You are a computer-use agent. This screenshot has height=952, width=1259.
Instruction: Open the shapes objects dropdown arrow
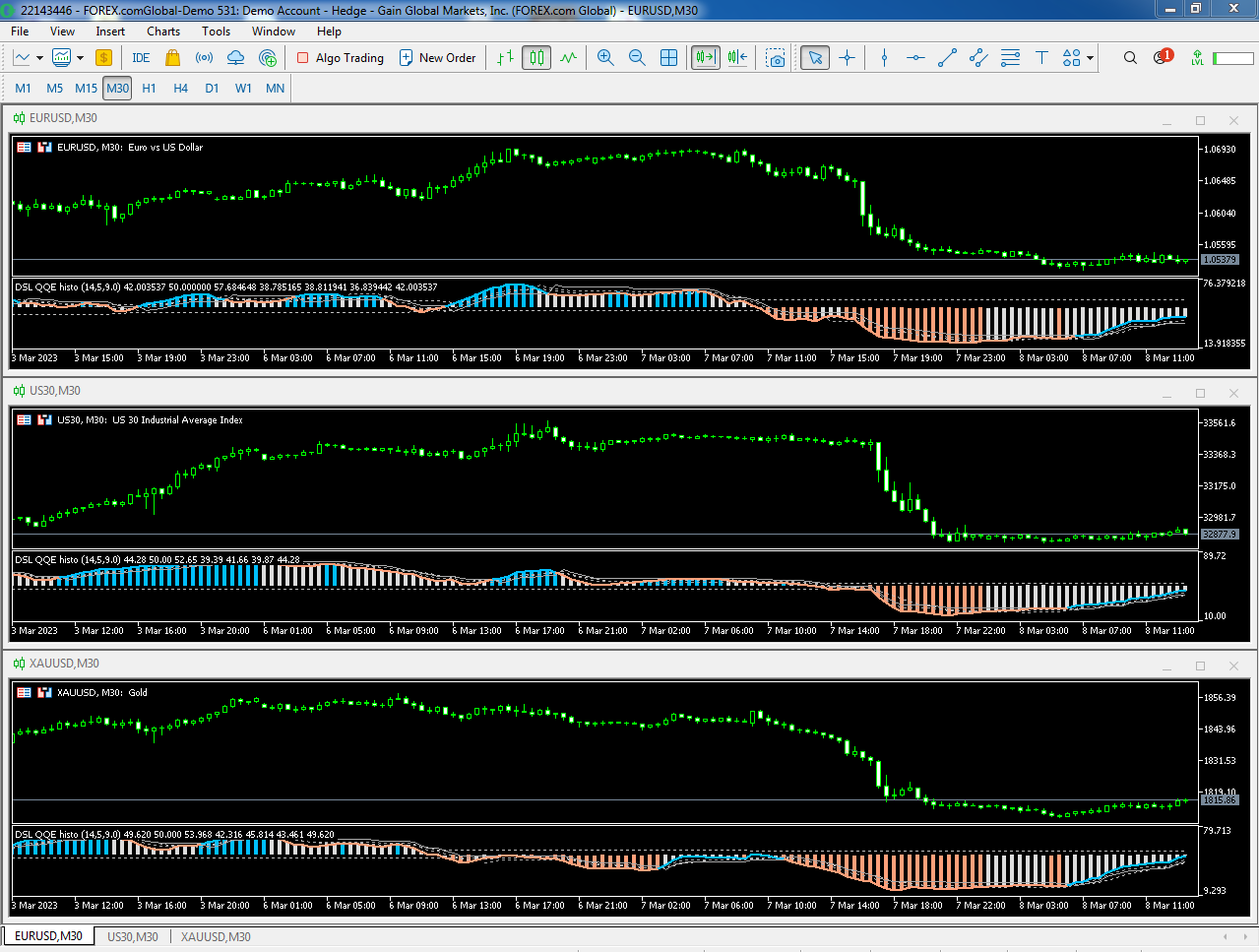click(1090, 58)
